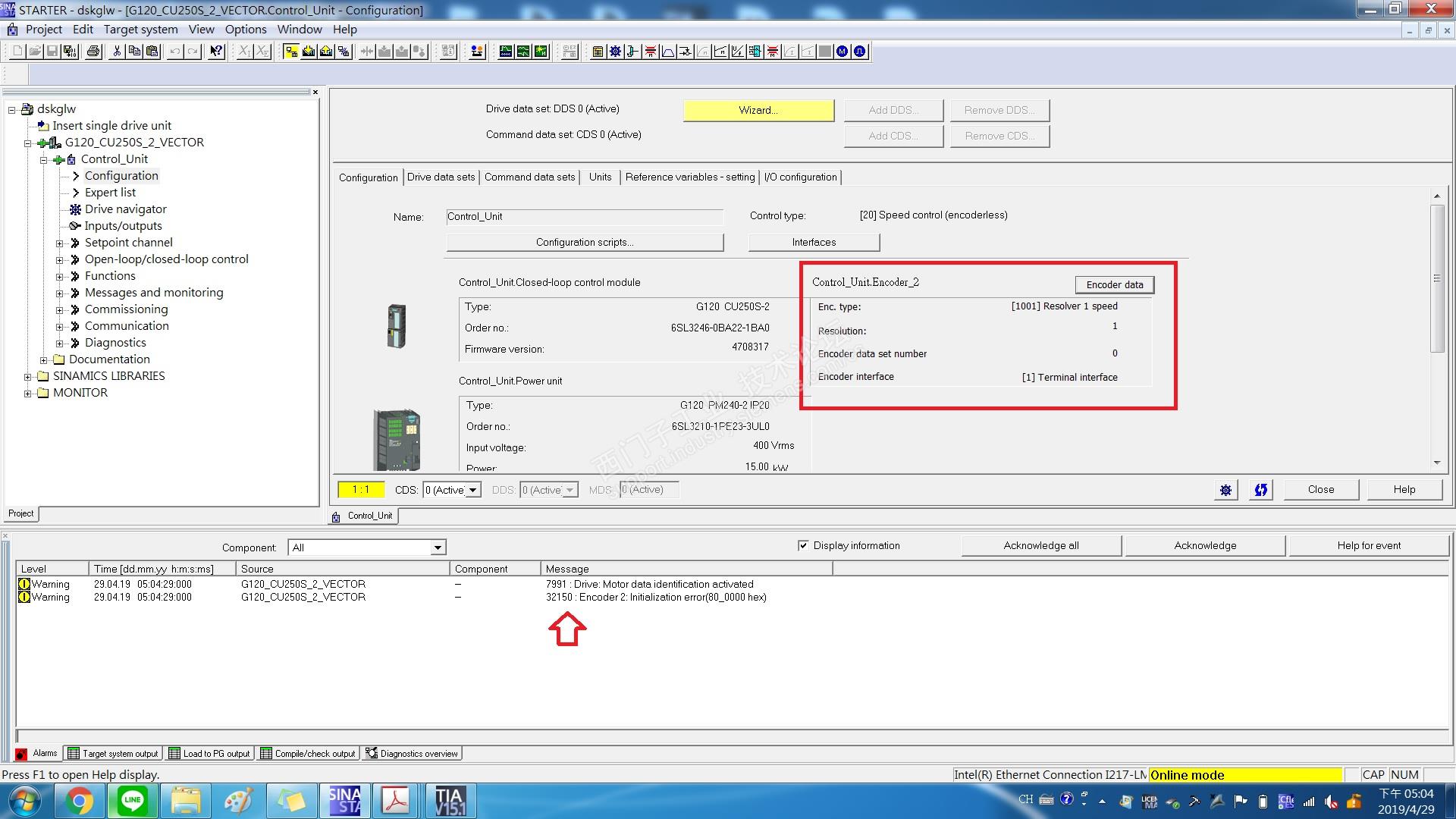Expand the SINAMICS LIBRARIES folder

28,377
